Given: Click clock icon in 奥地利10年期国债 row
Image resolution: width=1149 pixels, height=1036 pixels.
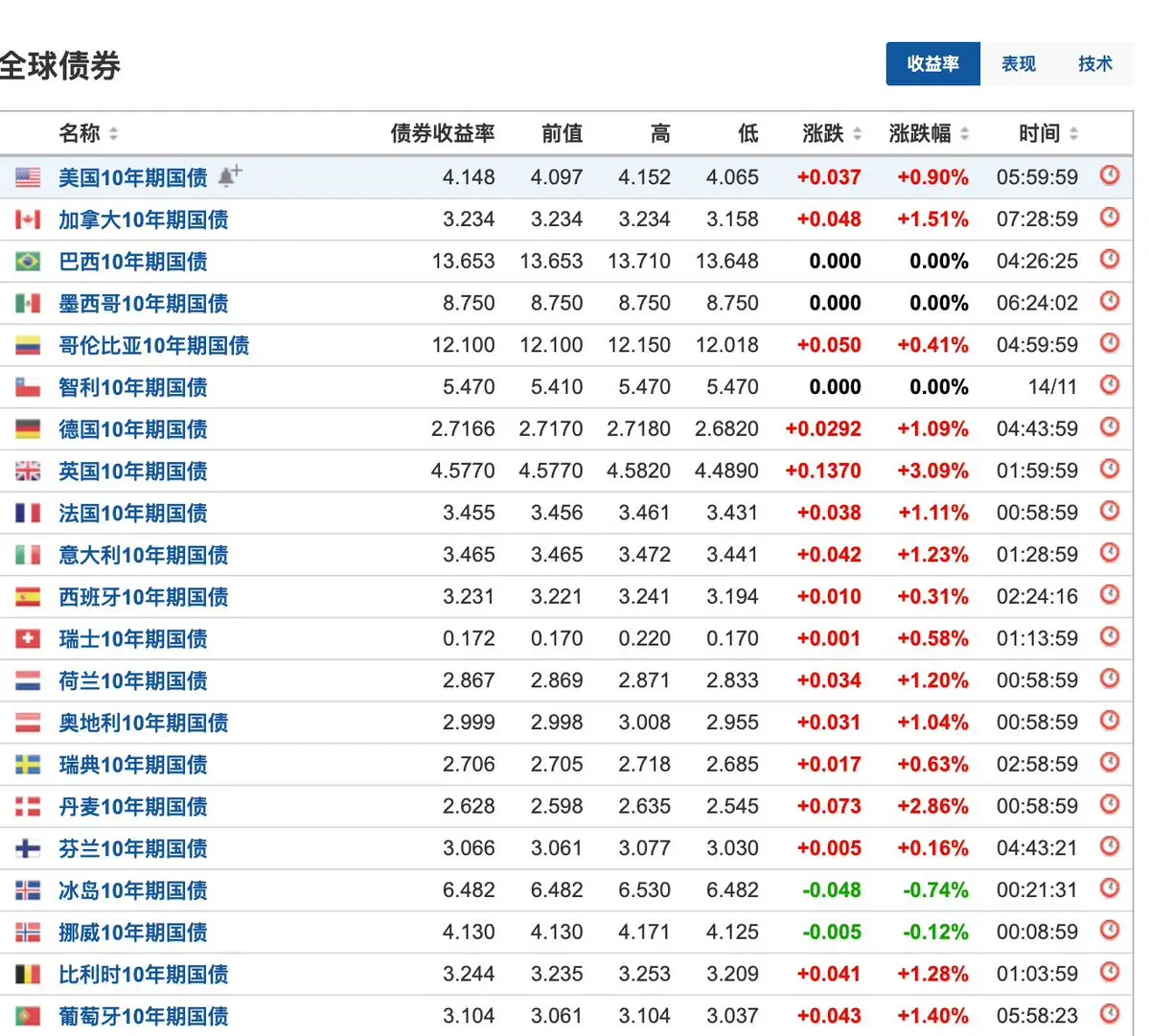Looking at the screenshot, I should [x=1110, y=721].
